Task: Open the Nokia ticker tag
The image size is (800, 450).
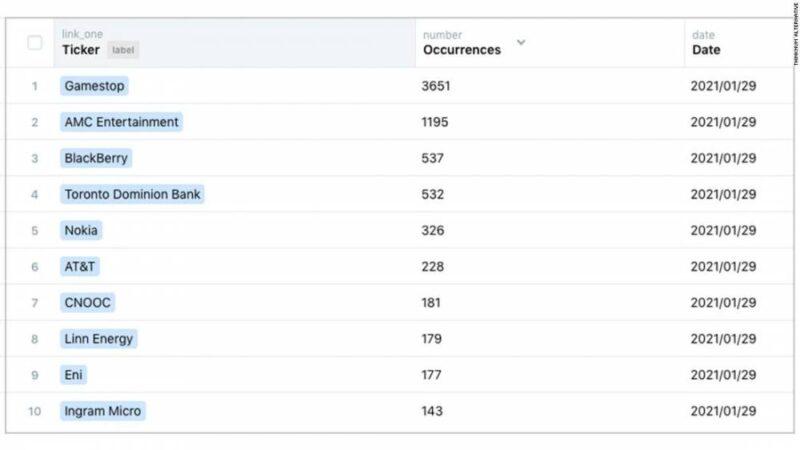Action: coord(81,230)
